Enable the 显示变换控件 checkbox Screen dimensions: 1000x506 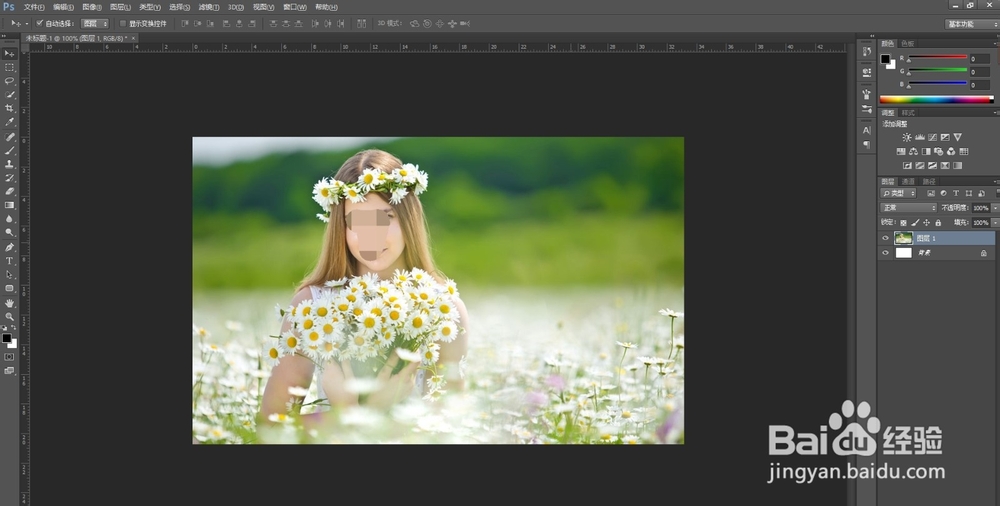(x=123, y=23)
